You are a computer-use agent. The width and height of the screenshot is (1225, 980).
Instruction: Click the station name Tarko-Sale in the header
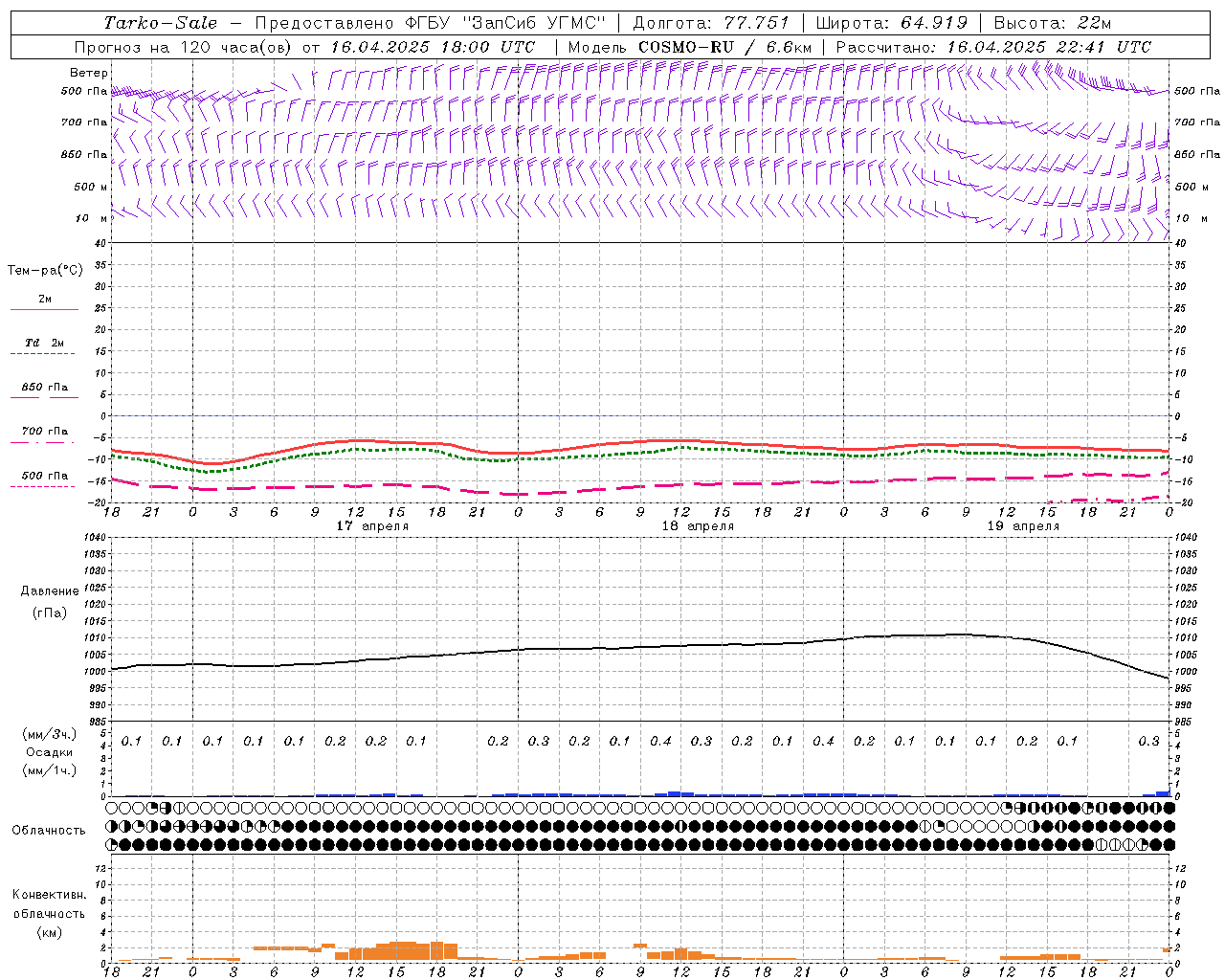click(x=161, y=23)
